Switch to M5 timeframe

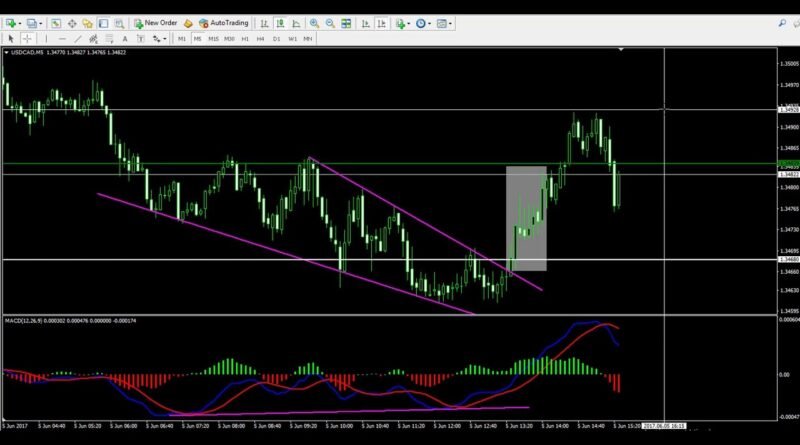(197, 39)
